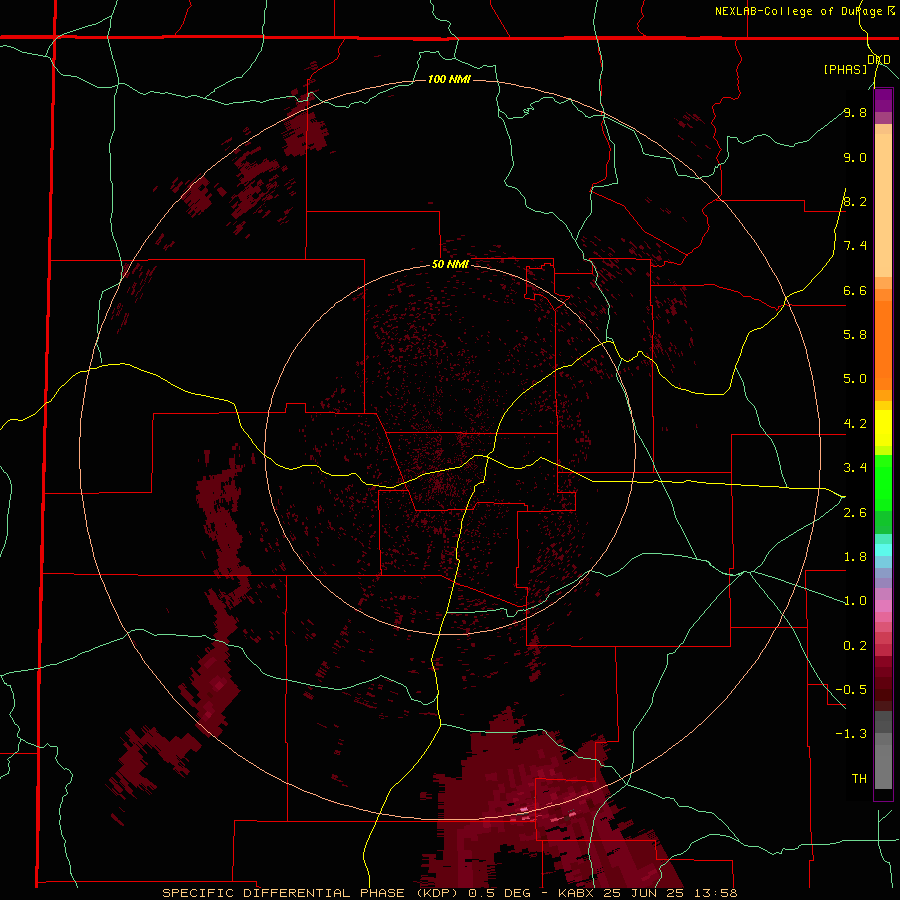The image size is (900, 900).
Task: Click the 8.2 colorbar scale value
Action: pyautogui.click(x=855, y=201)
